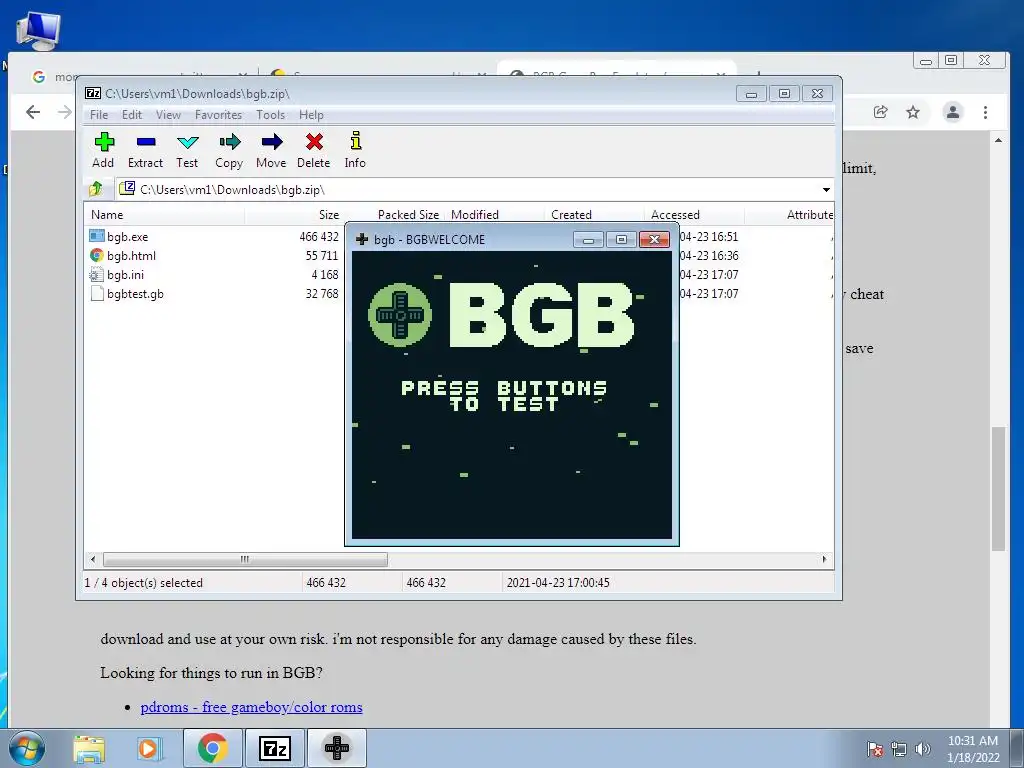Click the horizontal scrollbar left arrow

click(93, 560)
